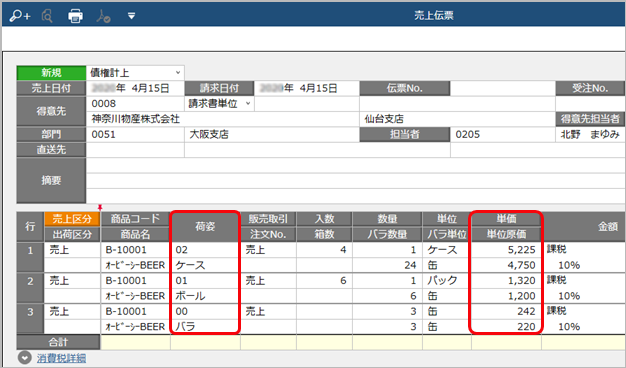
Task: Click the バラ 荷姿 name cell
Action: click(205, 326)
